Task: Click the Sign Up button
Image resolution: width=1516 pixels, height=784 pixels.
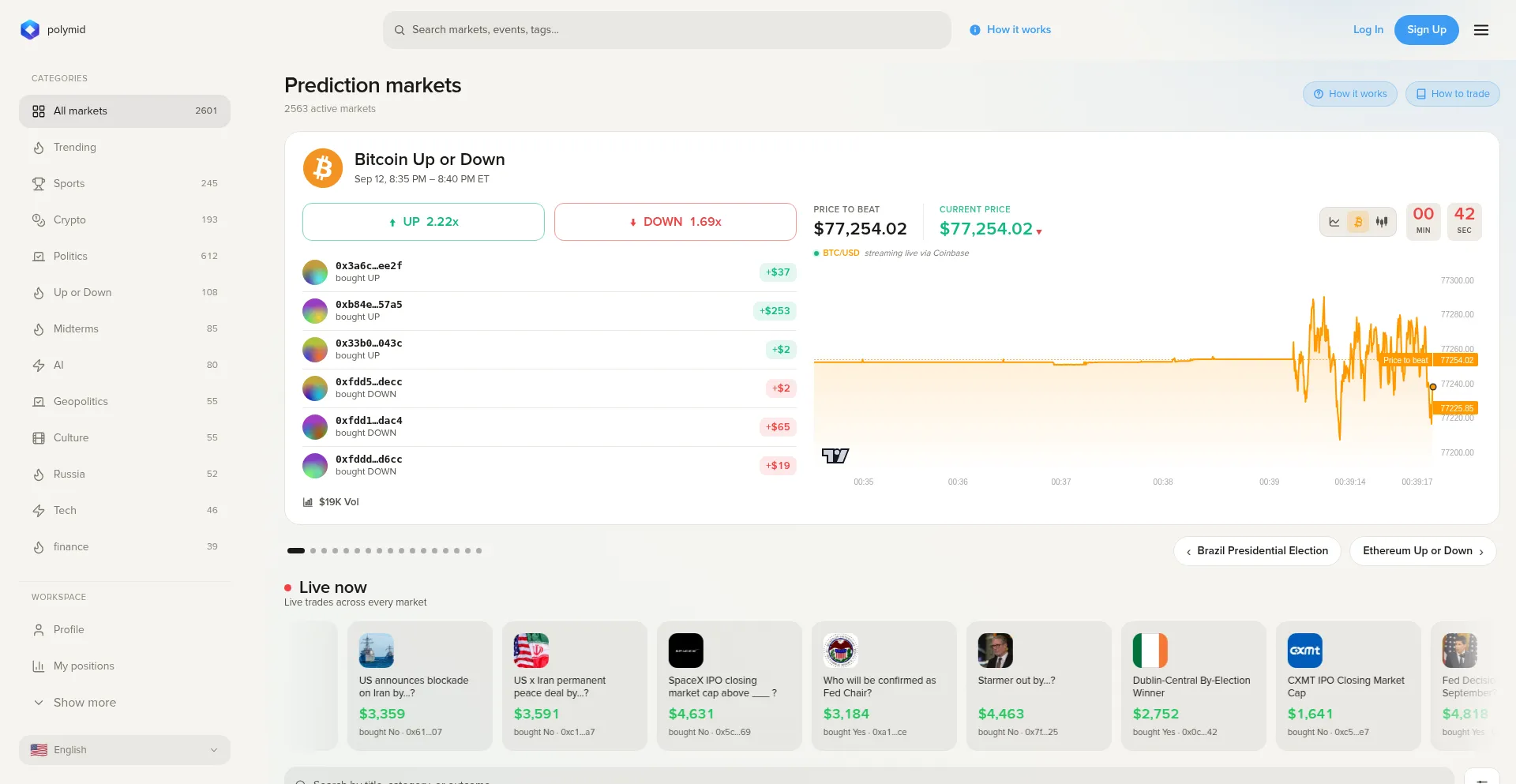Action: [1427, 30]
